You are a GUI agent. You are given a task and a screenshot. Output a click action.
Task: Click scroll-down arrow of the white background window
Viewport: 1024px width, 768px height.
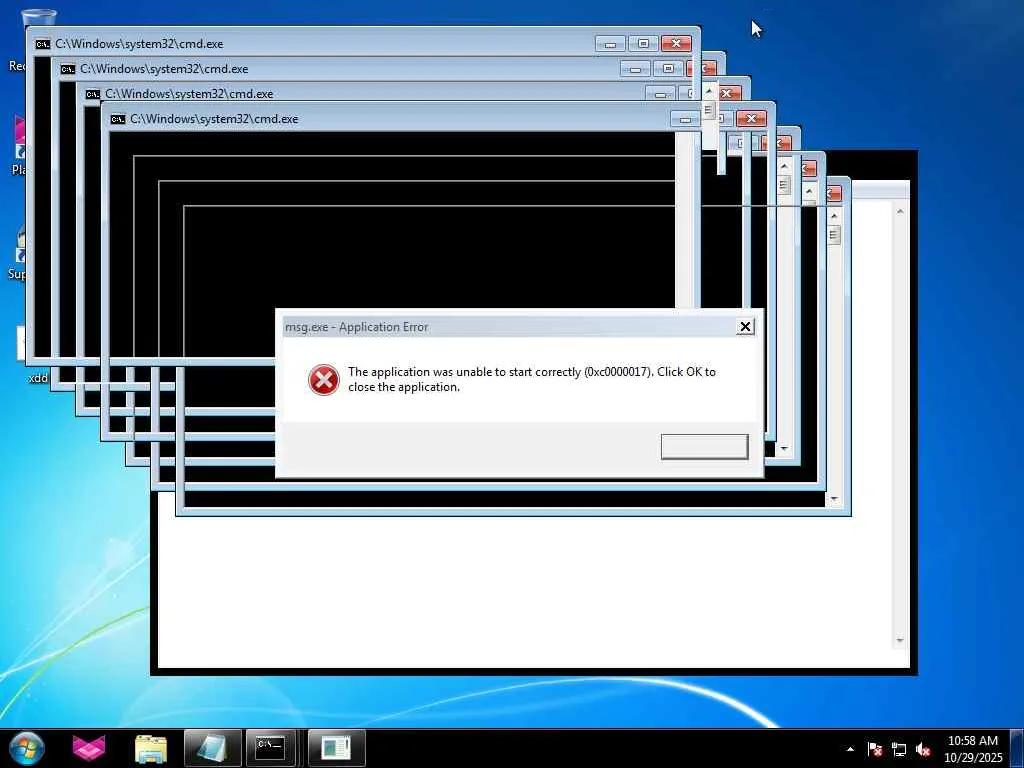click(x=900, y=641)
